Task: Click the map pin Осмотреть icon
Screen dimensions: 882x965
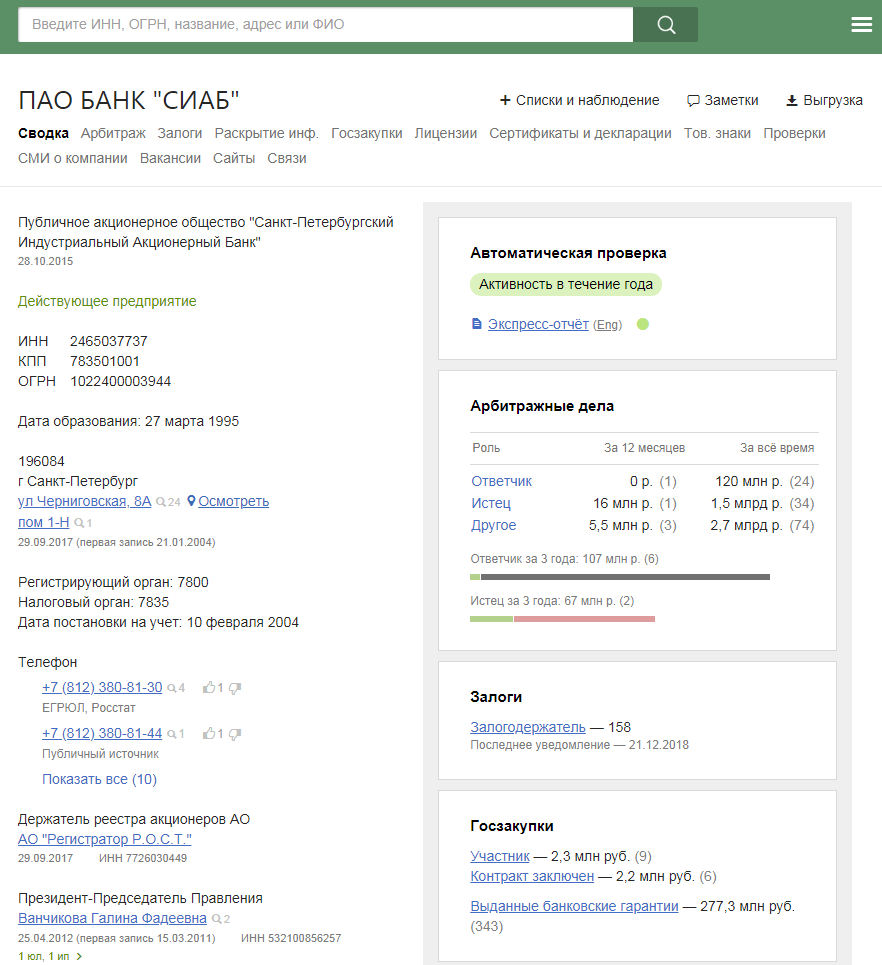Action: pos(191,501)
